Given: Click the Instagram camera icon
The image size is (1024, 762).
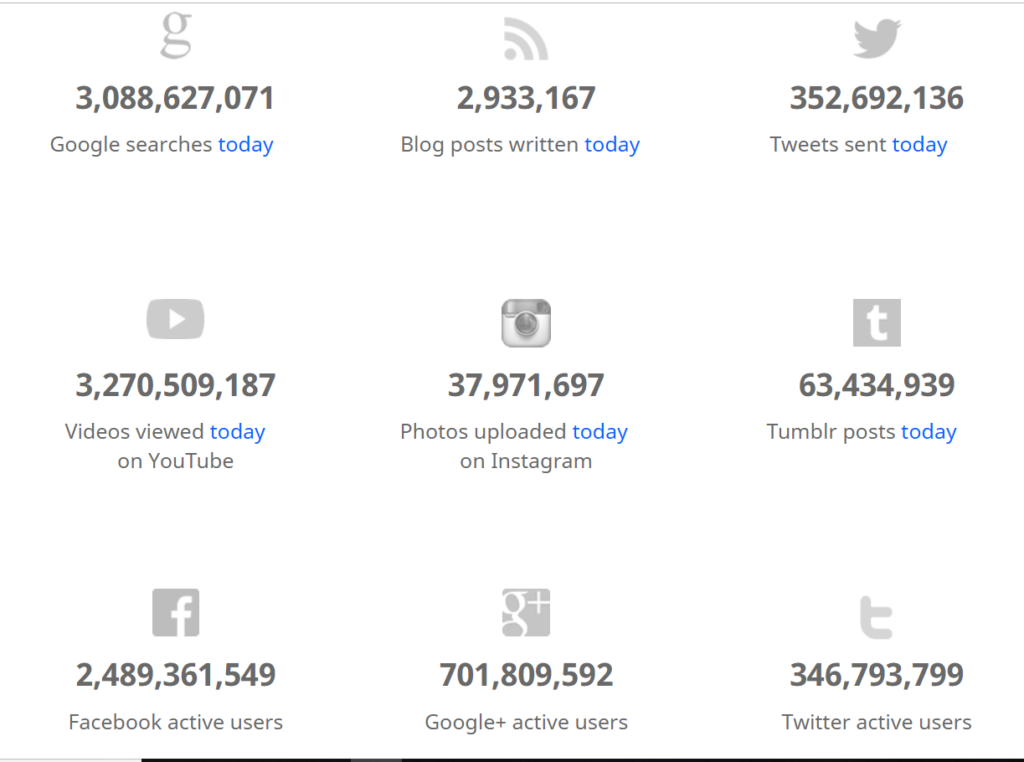Looking at the screenshot, I should point(526,323).
